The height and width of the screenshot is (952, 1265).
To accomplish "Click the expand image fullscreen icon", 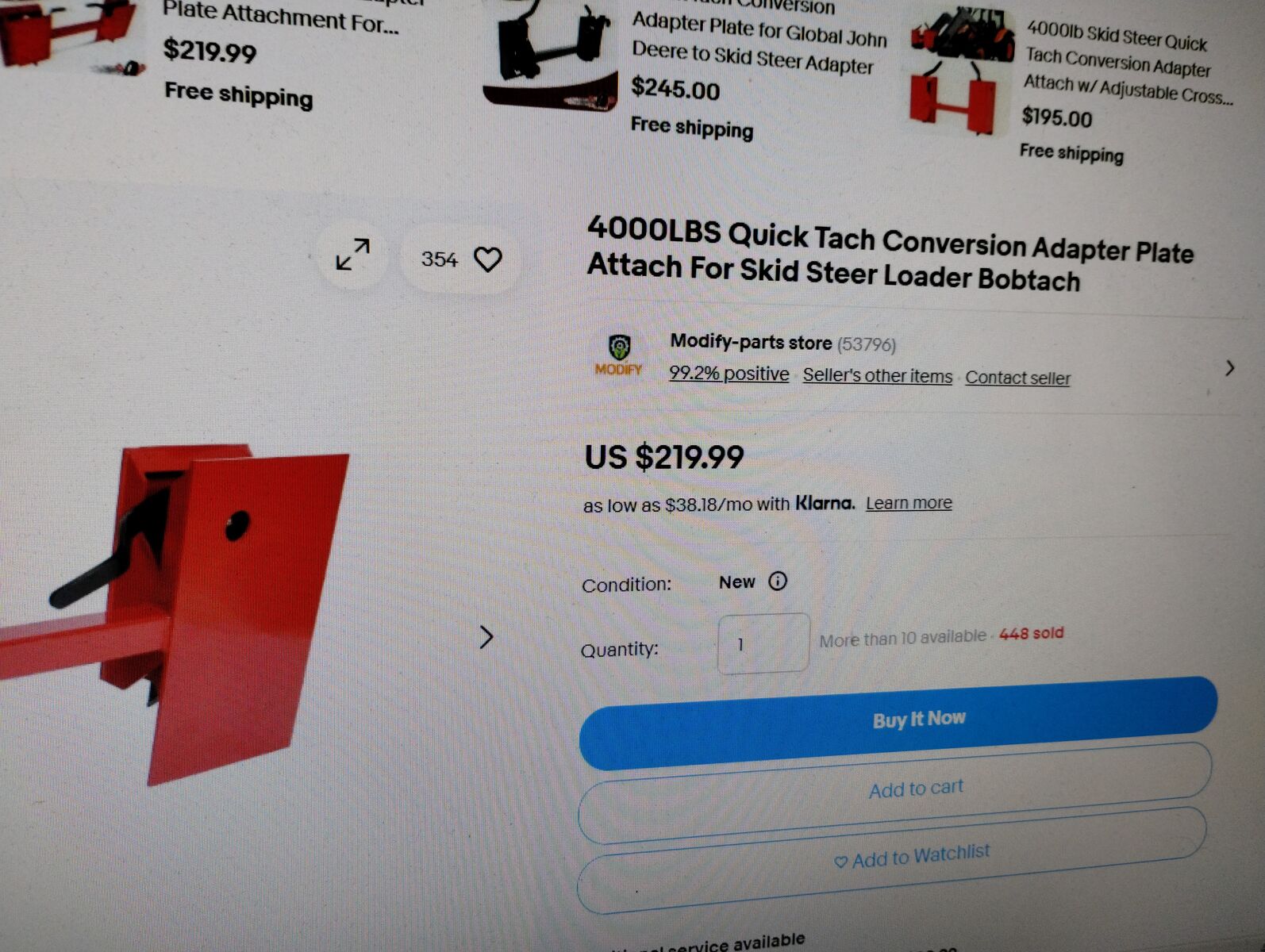I will pos(352,254).
